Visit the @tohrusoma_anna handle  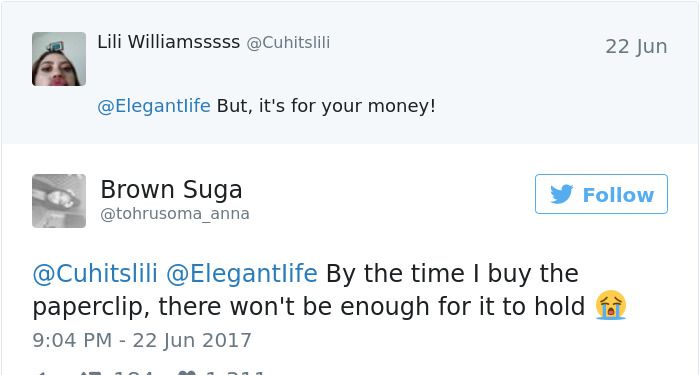coord(175,214)
